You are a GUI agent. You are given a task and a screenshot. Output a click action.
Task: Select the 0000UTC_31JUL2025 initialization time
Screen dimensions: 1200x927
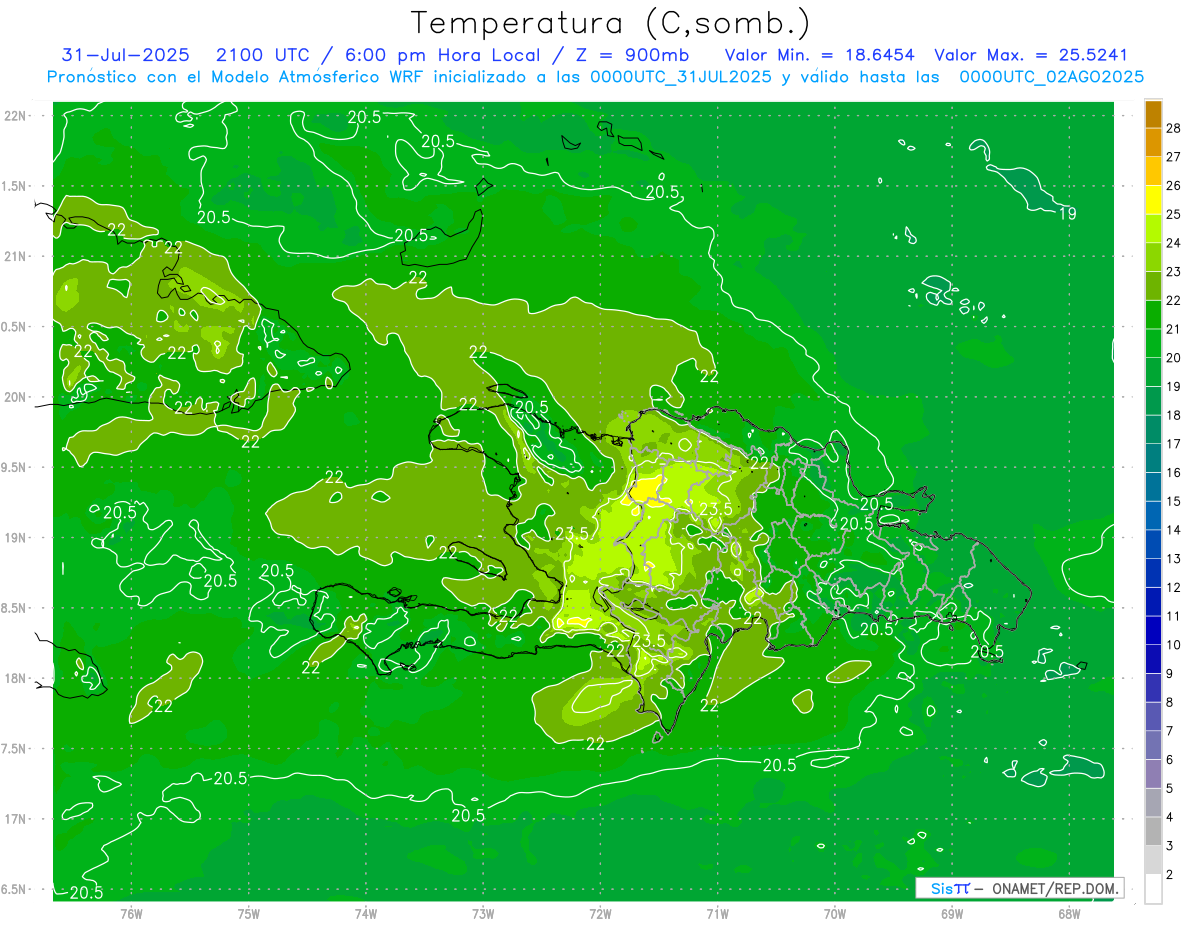pos(681,76)
